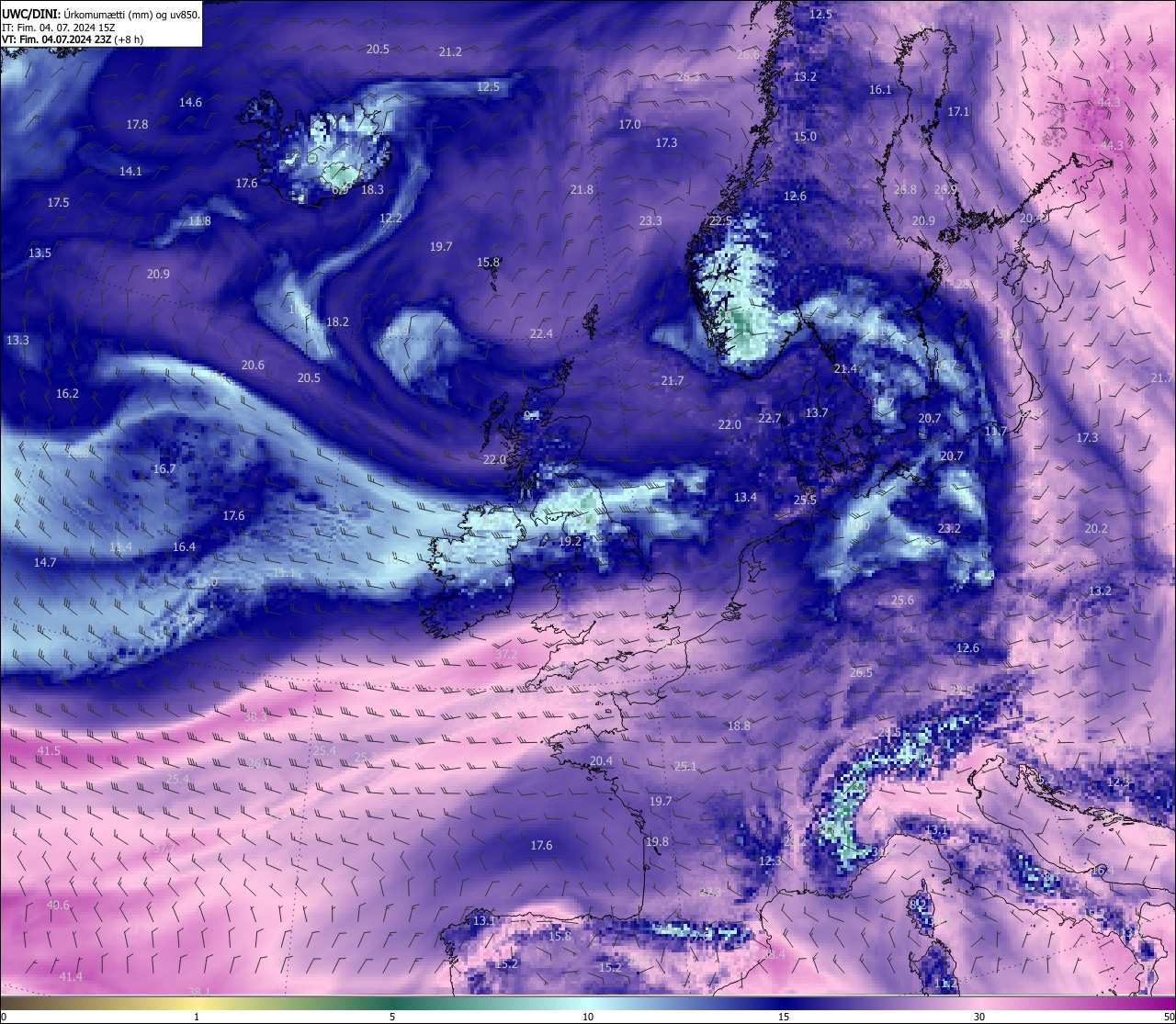Click the 11.7 value label

pos(995,432)
